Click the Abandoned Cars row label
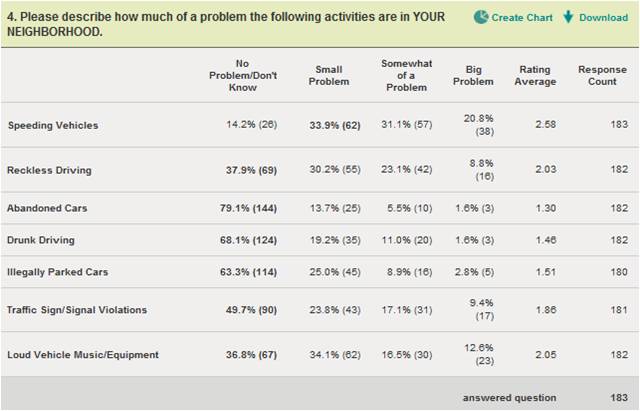This screenshot has width=640, height=411. (x=47, y=208)
